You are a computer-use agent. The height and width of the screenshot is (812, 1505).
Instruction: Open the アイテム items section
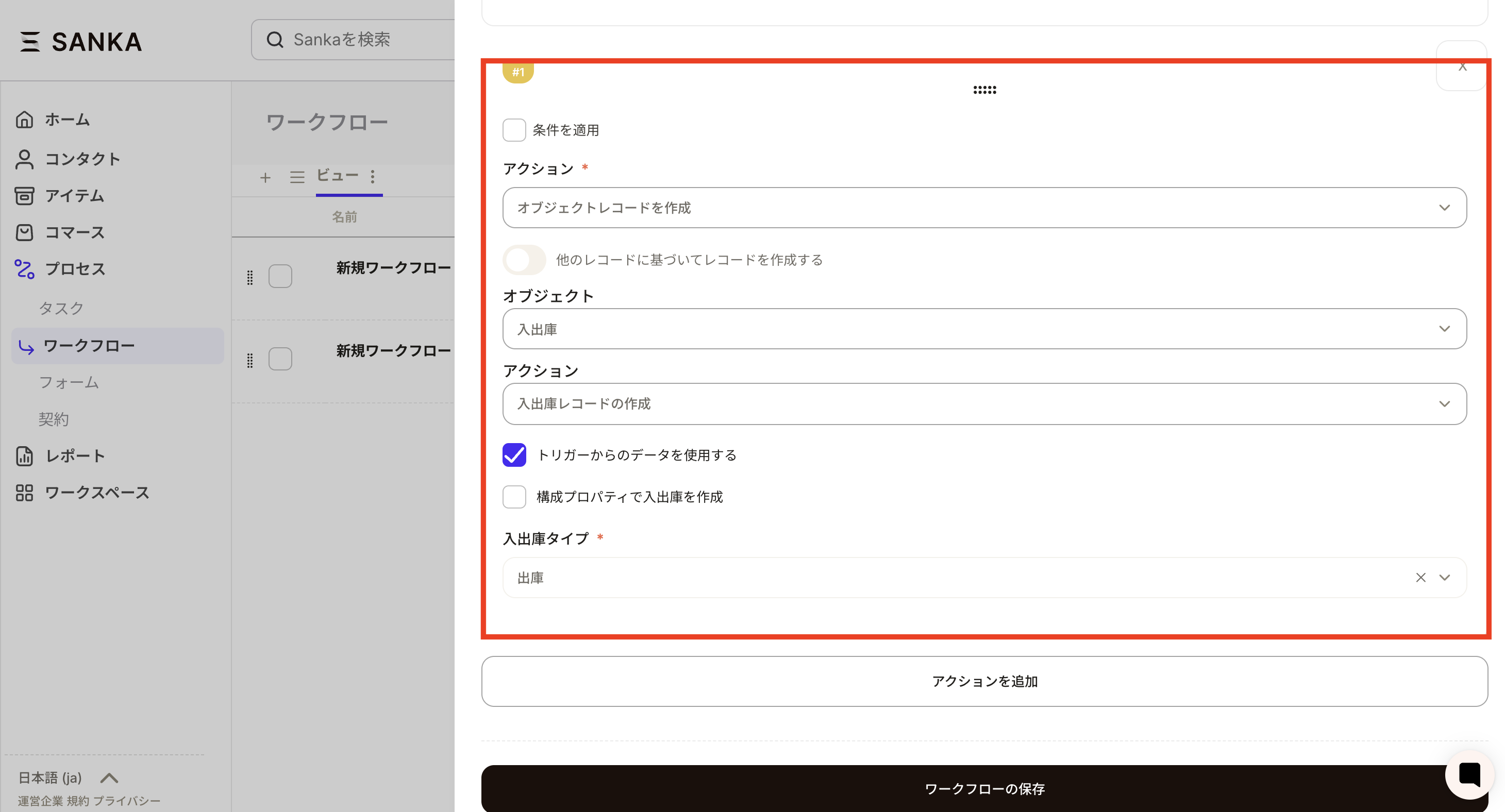[x=74, y=196]
